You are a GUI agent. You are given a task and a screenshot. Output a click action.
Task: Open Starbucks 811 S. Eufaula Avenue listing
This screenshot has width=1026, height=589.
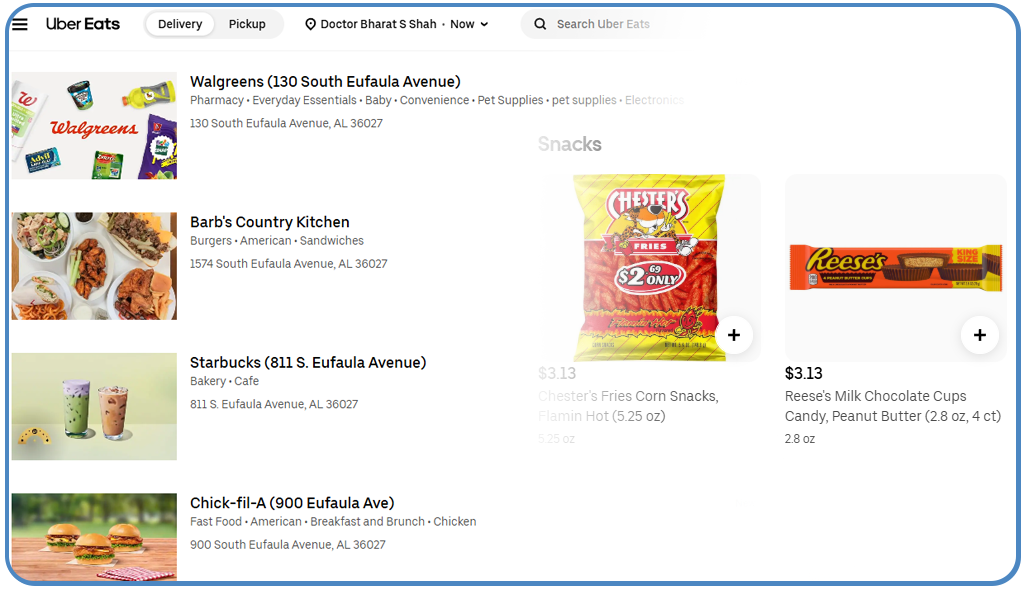click(x=308, y=362)
